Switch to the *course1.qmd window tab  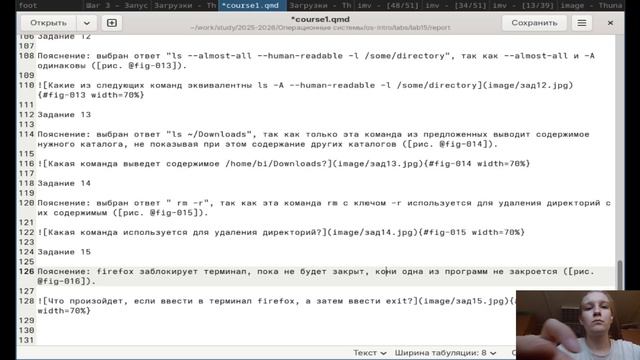[x=253, y=5]
